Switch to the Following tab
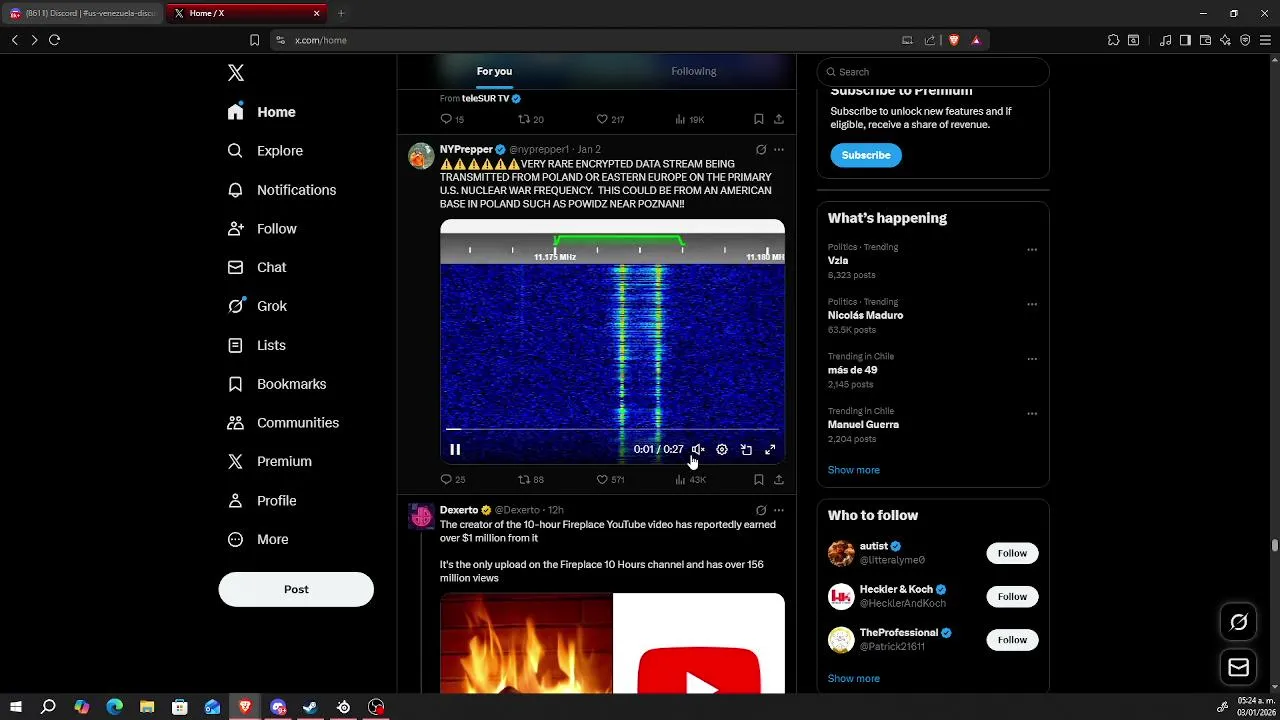 [693, 71]
